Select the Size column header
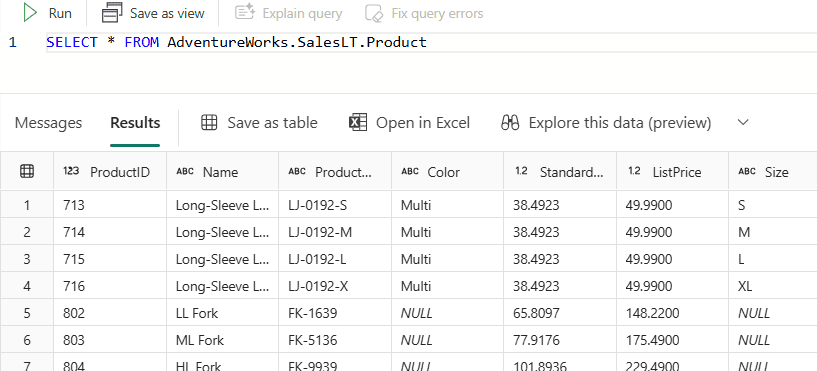Image resolution: width=817 pixels, height=371 pixels. coord(773,170)
